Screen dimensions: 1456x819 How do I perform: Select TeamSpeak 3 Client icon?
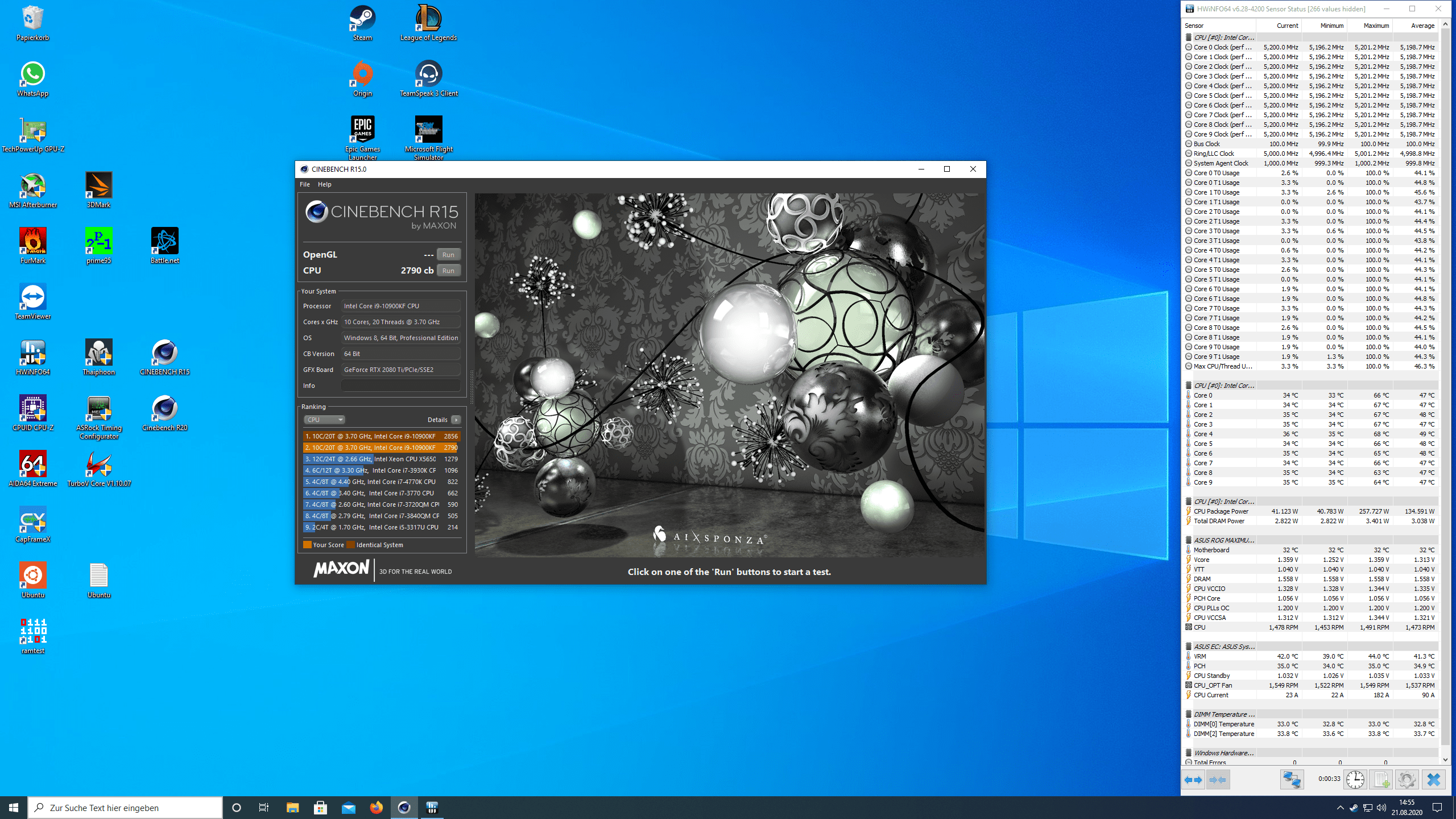click(x=428, y=79)
